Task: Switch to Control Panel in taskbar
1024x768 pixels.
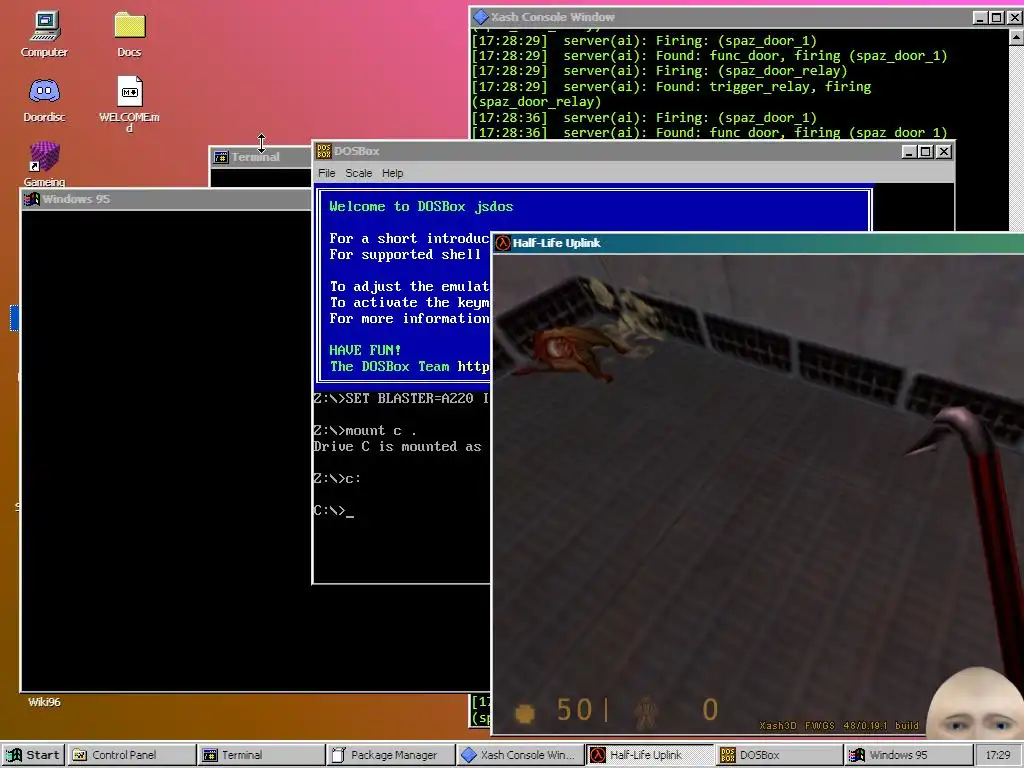Action: [133, 755]
